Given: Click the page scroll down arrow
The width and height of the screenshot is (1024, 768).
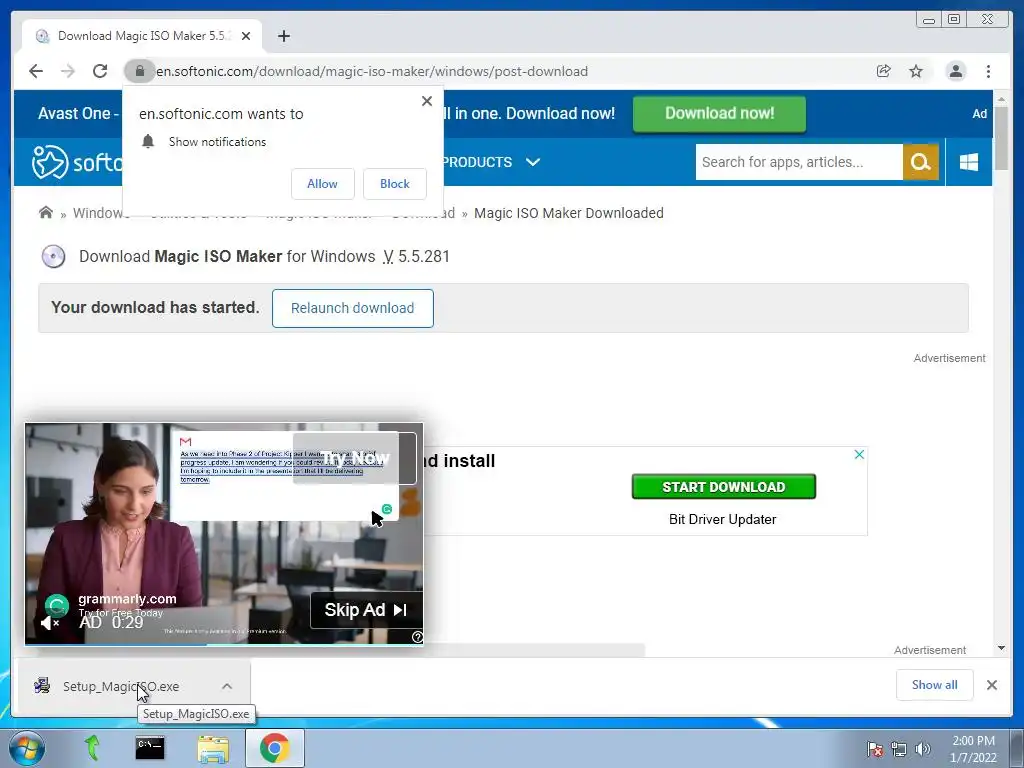Looking at the screenshot, I should (x=1001, y=648).
